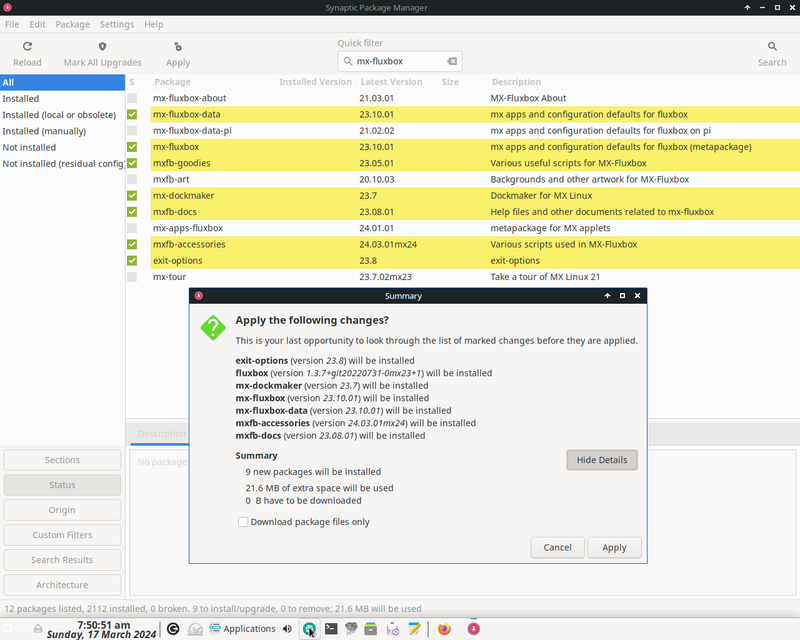800x640 pixels.
Task: Click the magnifier icon inside quick filter
Action: coord(348,61)
